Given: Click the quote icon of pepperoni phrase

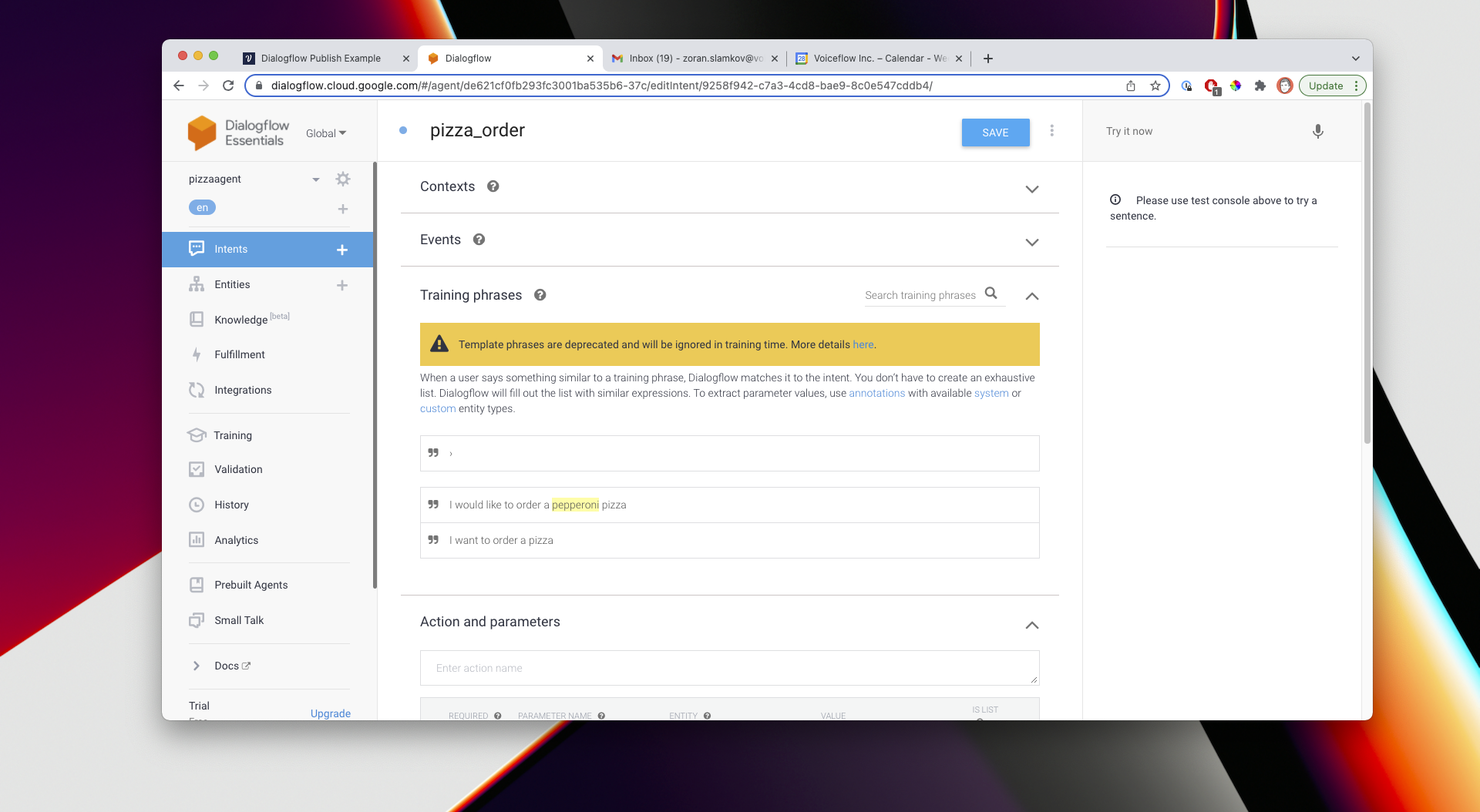Looking at the screenshot, I should pos(433,505).
